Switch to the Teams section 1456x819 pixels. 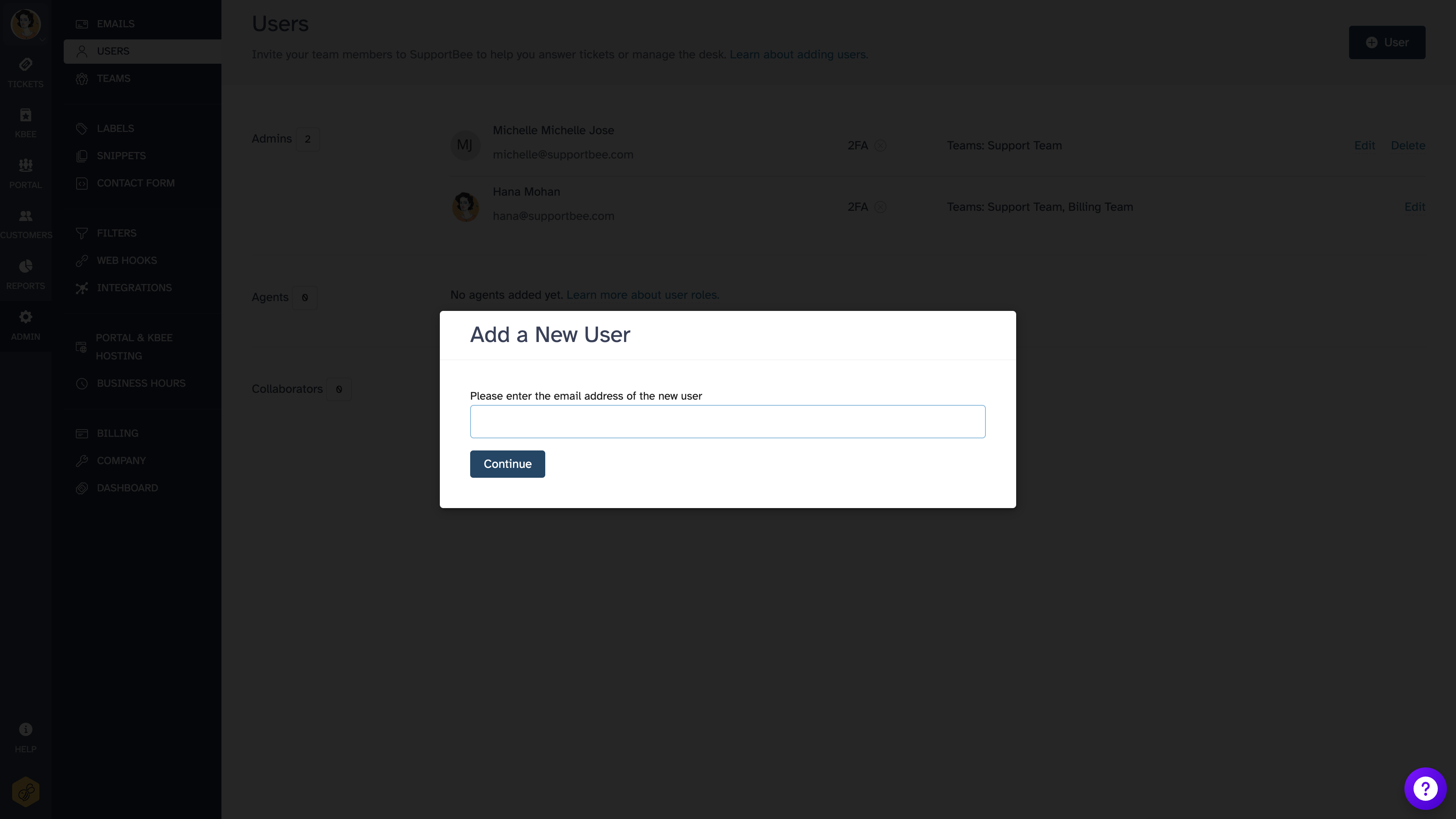114,78
